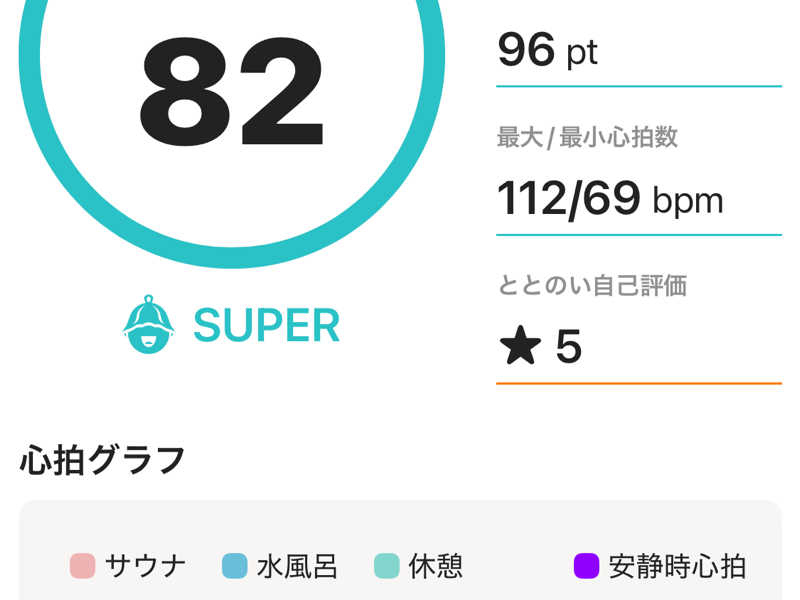The height and width of the screenshot is (600, 800).
Task: Toggle the 休憩 legend label
Action: 435,567
